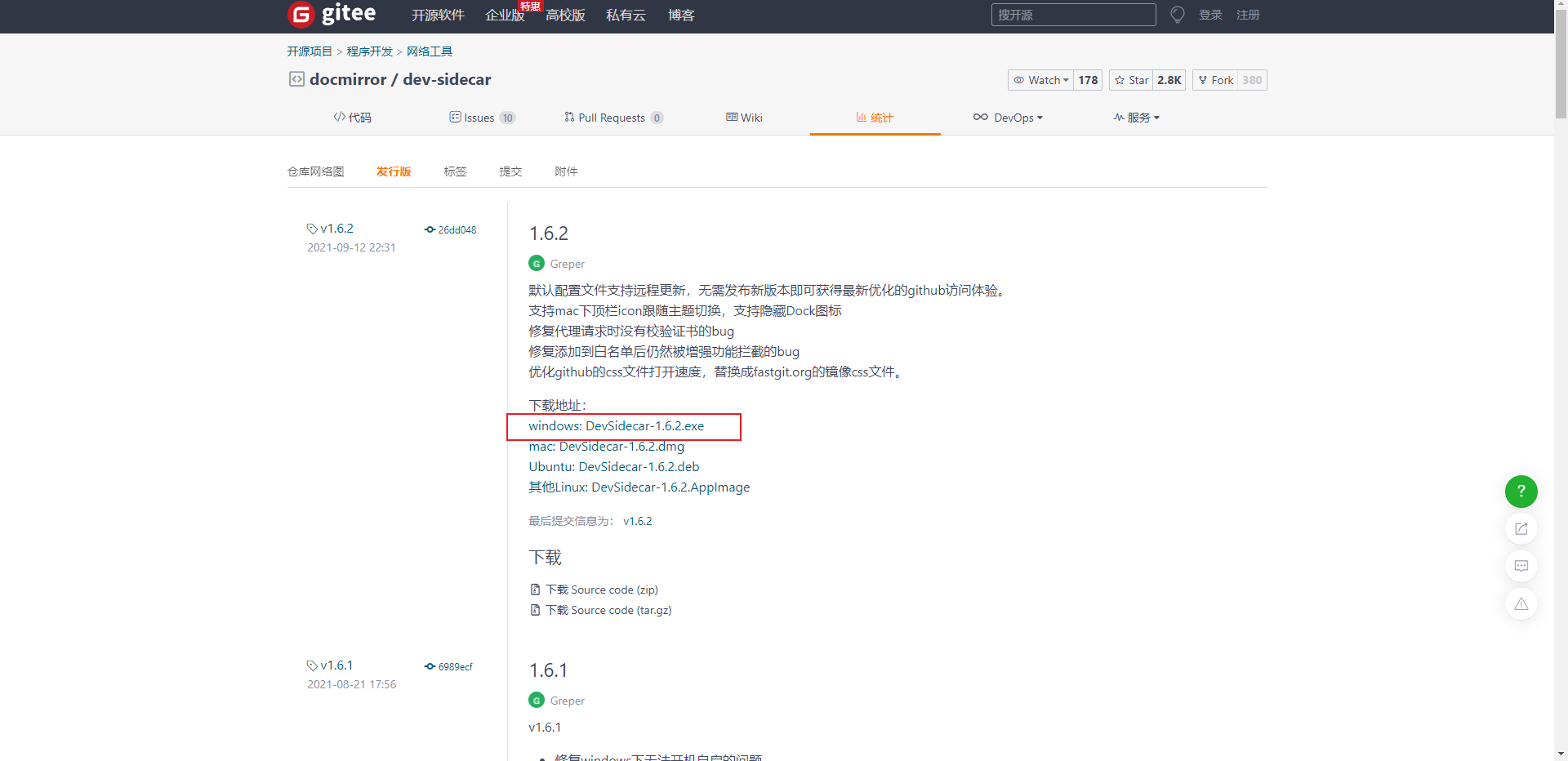The image size is (1568, 761).
Task: Open the Pull Requests tab
Action: (613, 118)
